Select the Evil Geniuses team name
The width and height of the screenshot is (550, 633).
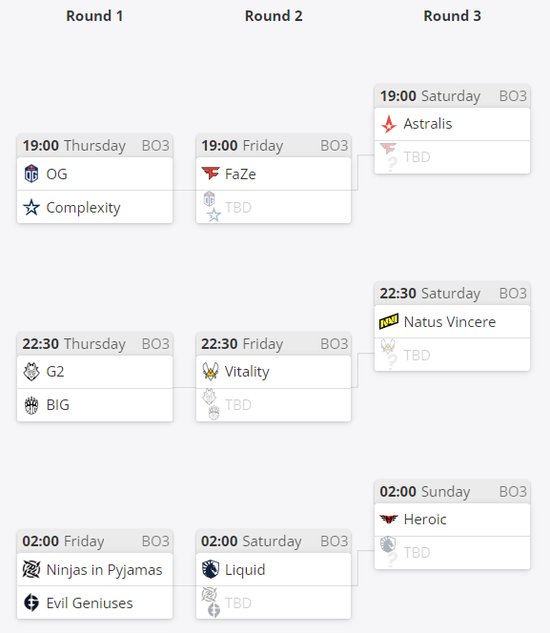[x=89, y=603]
